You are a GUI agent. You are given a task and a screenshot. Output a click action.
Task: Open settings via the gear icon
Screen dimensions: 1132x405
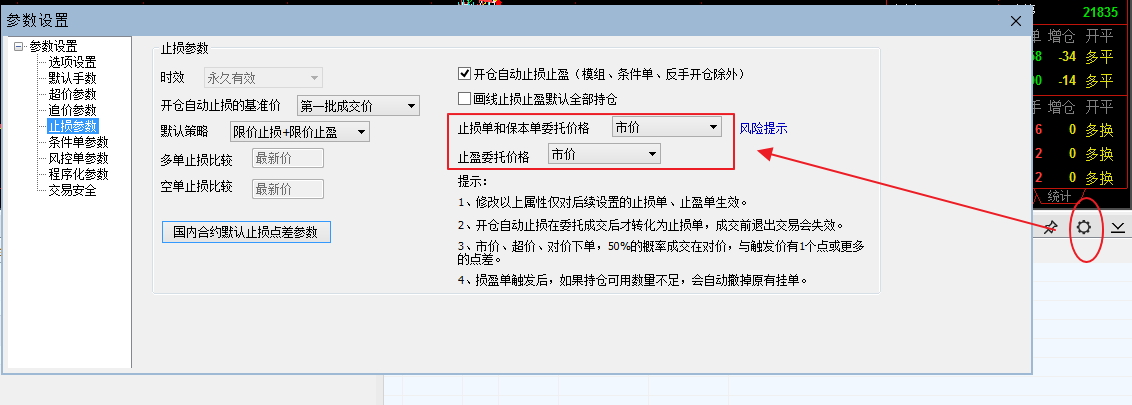pyautogui.click(x=1084, y=227)
